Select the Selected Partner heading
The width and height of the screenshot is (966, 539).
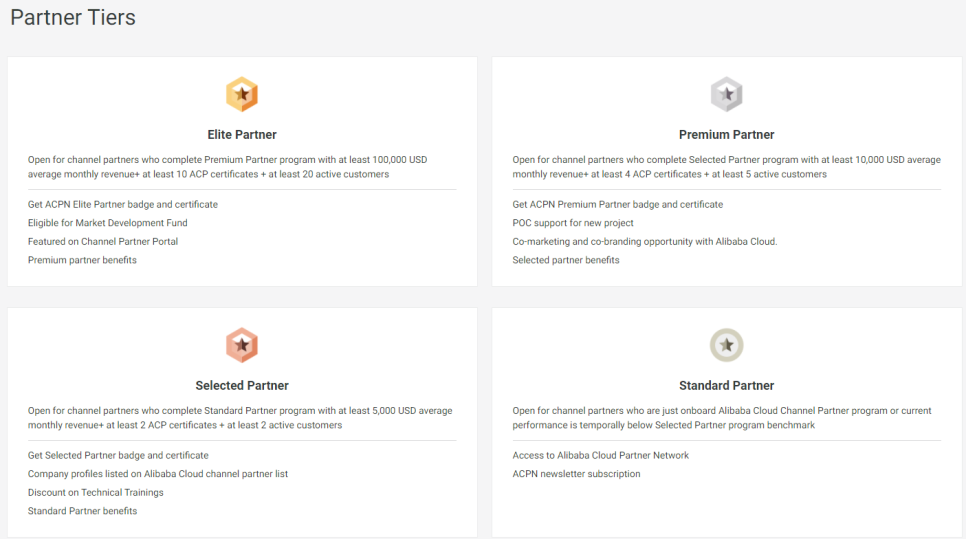pos(242,386)
